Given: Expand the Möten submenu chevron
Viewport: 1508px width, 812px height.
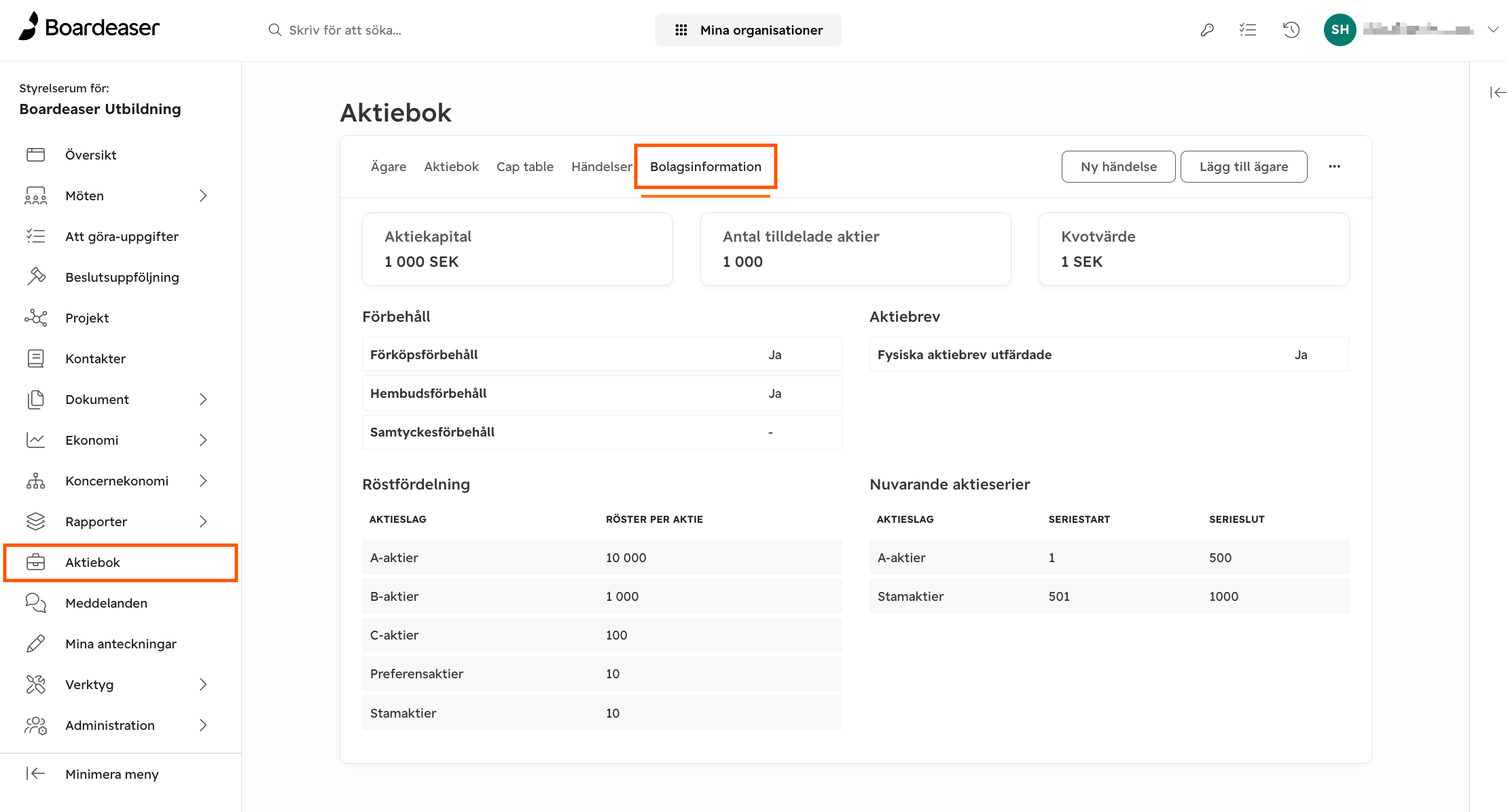Looking at the screenshot, I should 203,196.
